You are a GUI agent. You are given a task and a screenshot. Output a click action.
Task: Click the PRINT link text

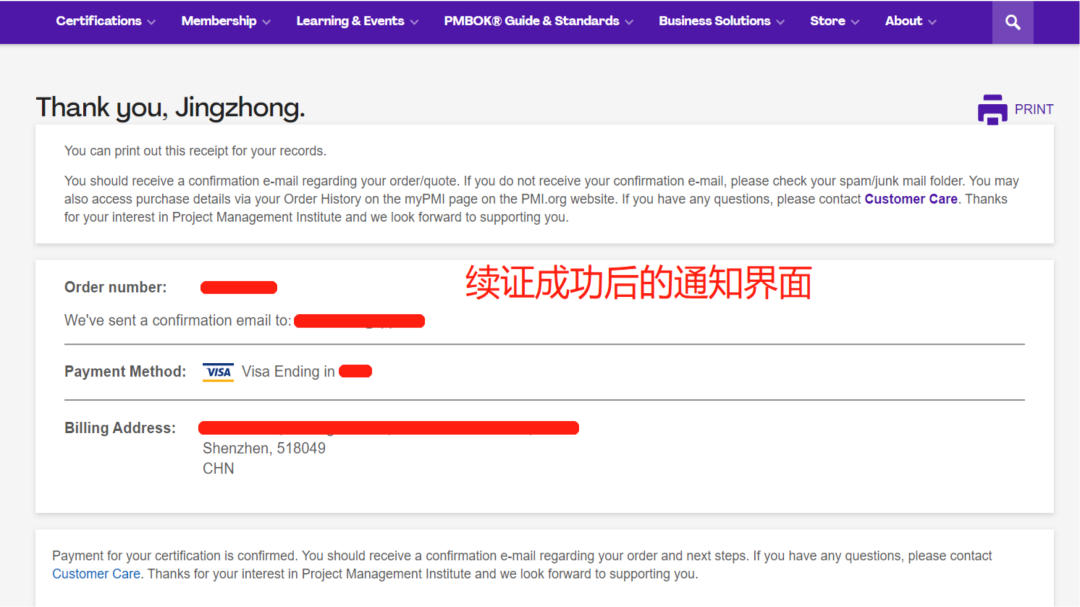[1034, 109]
